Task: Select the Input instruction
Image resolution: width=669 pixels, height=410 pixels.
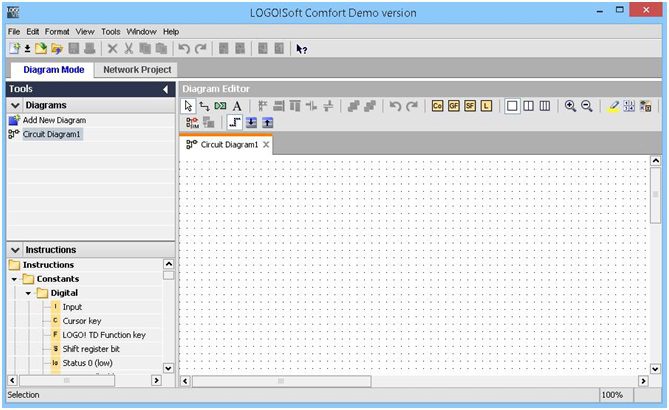Action: [x=72, y=307]
